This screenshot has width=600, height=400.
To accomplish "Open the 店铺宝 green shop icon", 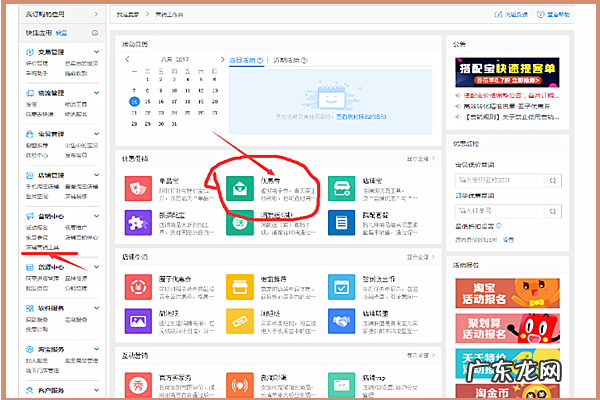I will click(x=341, y=188).
